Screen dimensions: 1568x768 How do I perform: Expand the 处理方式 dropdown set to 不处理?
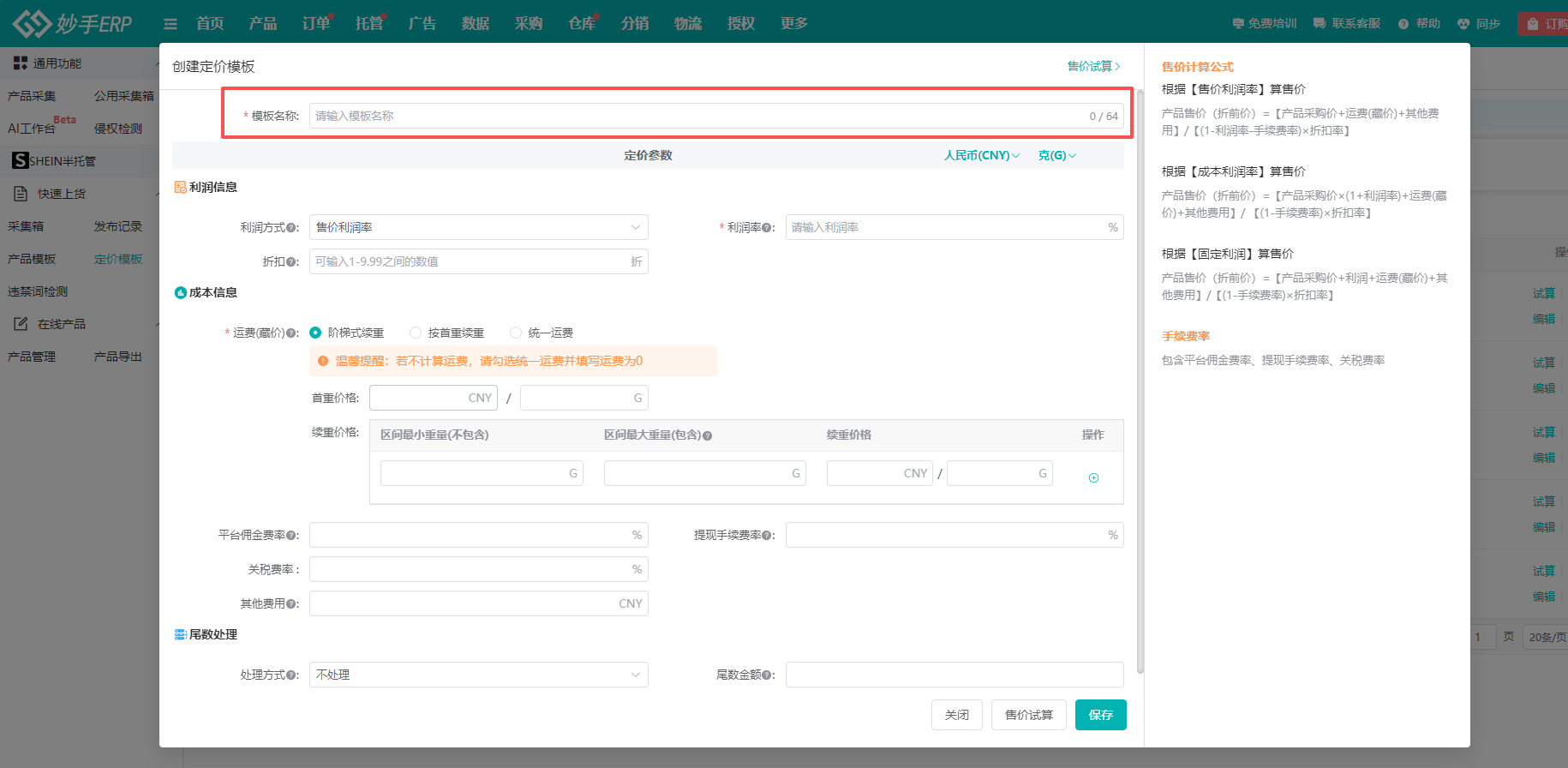(x=478, y=675)
